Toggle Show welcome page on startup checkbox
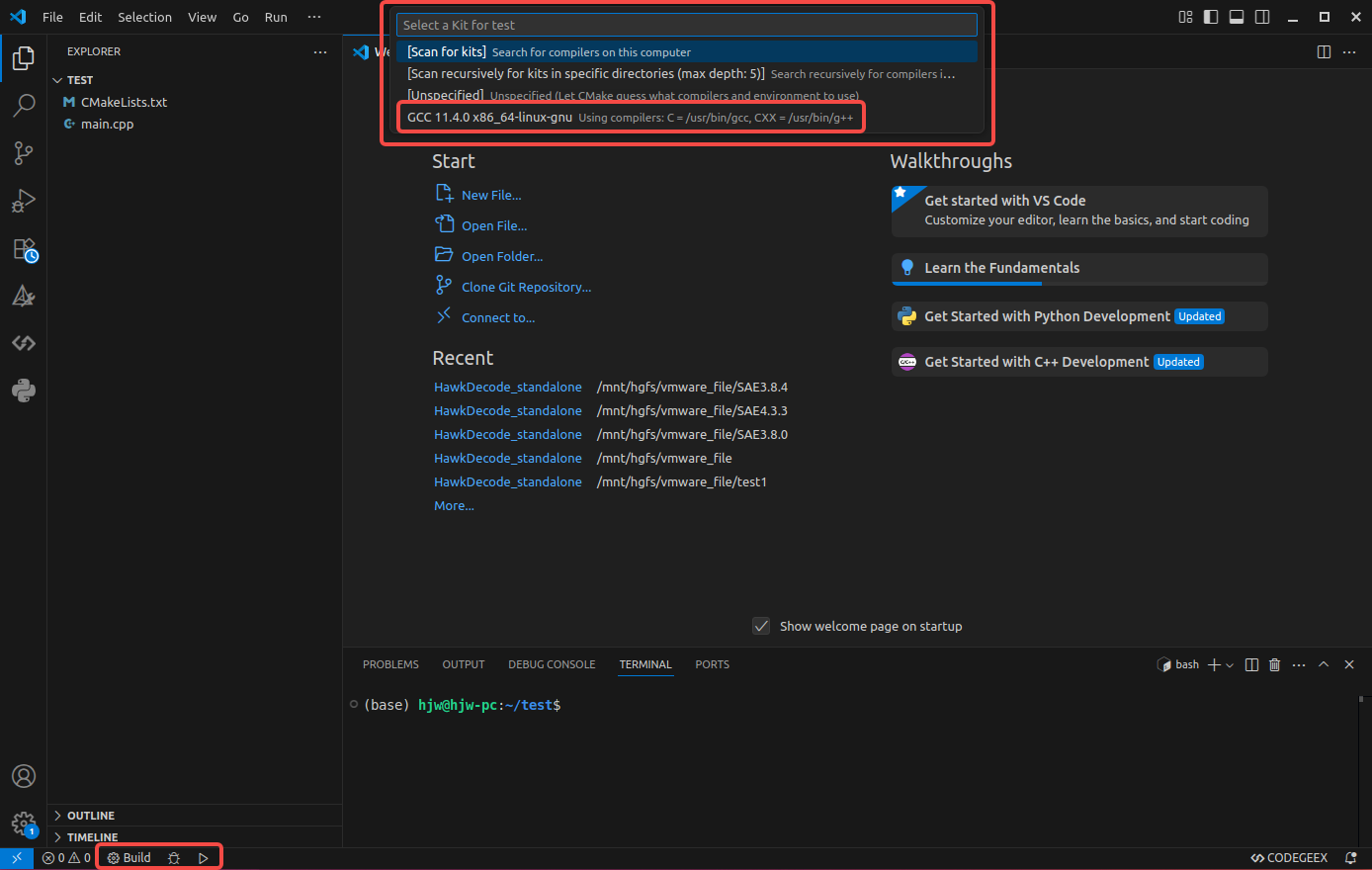The height and width of the screenshot is (870, 1372). click(761, 626)
